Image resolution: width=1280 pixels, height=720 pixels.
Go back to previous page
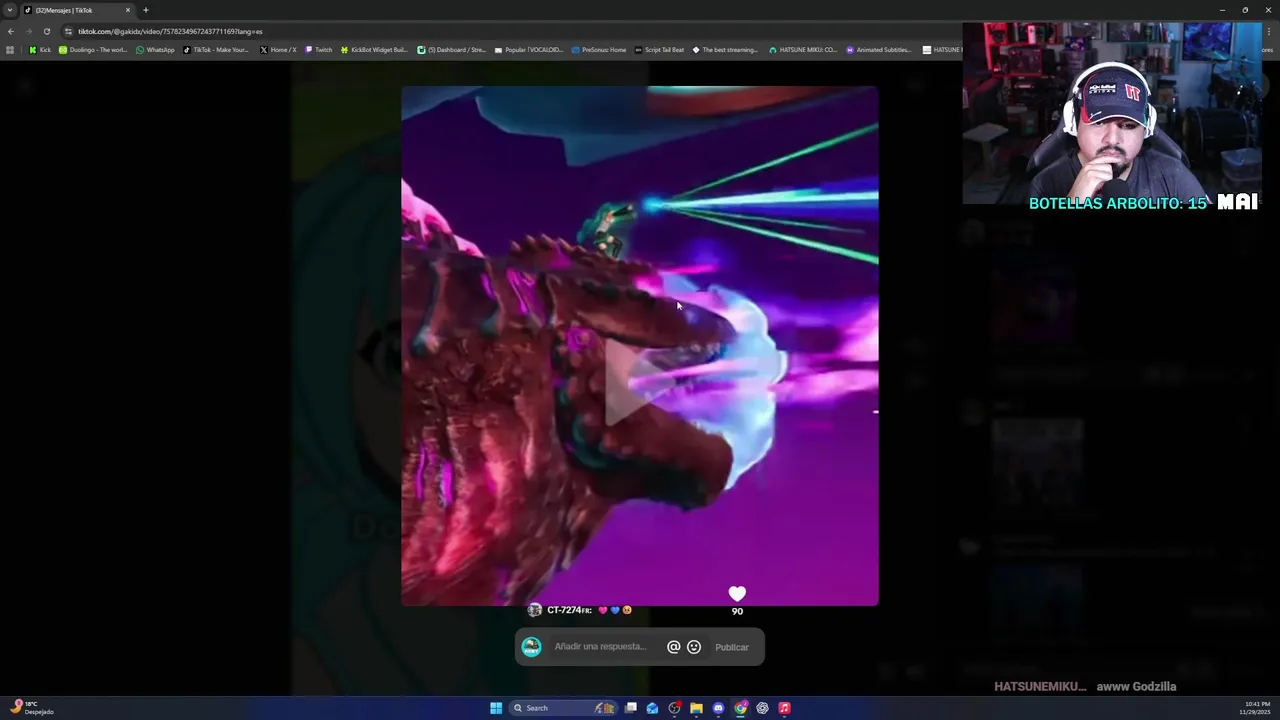point(10,31)
